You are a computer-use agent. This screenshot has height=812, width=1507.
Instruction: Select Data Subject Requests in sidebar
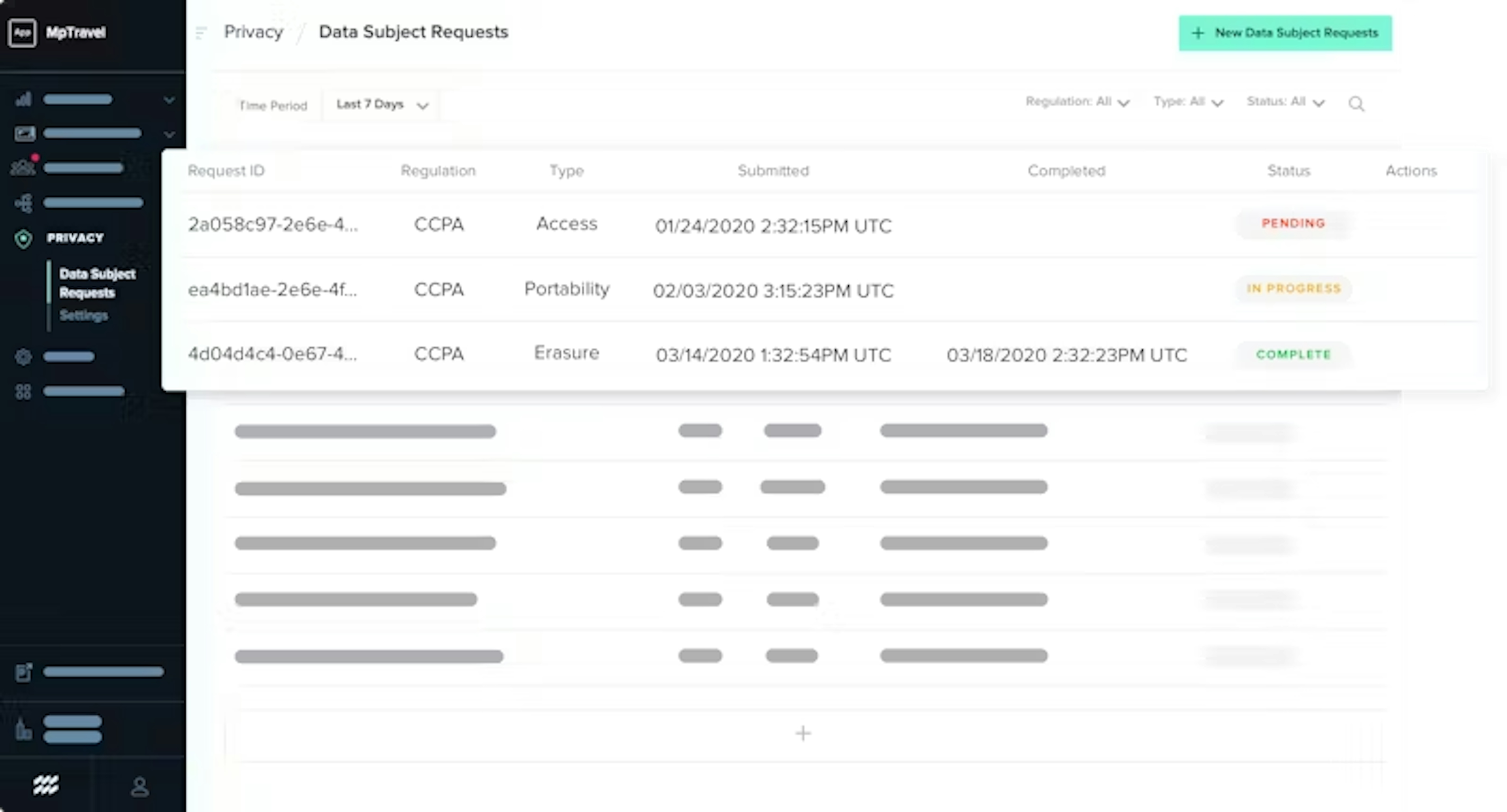click(x=97, y=283)
